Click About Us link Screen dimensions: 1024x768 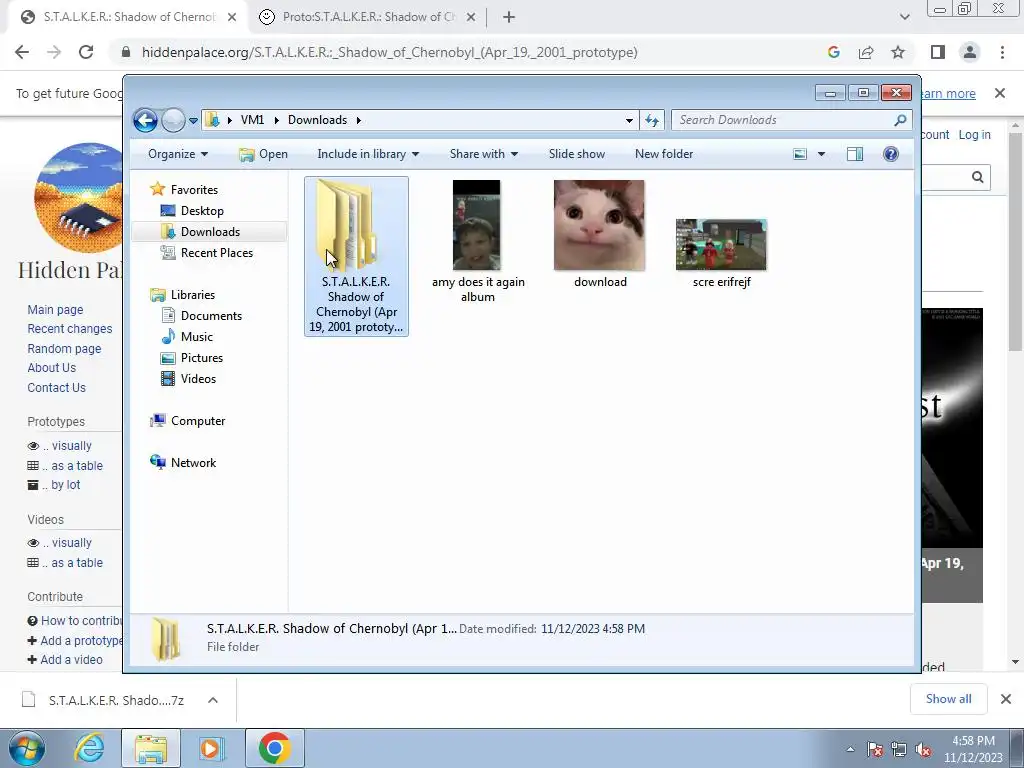click(52, 368)
